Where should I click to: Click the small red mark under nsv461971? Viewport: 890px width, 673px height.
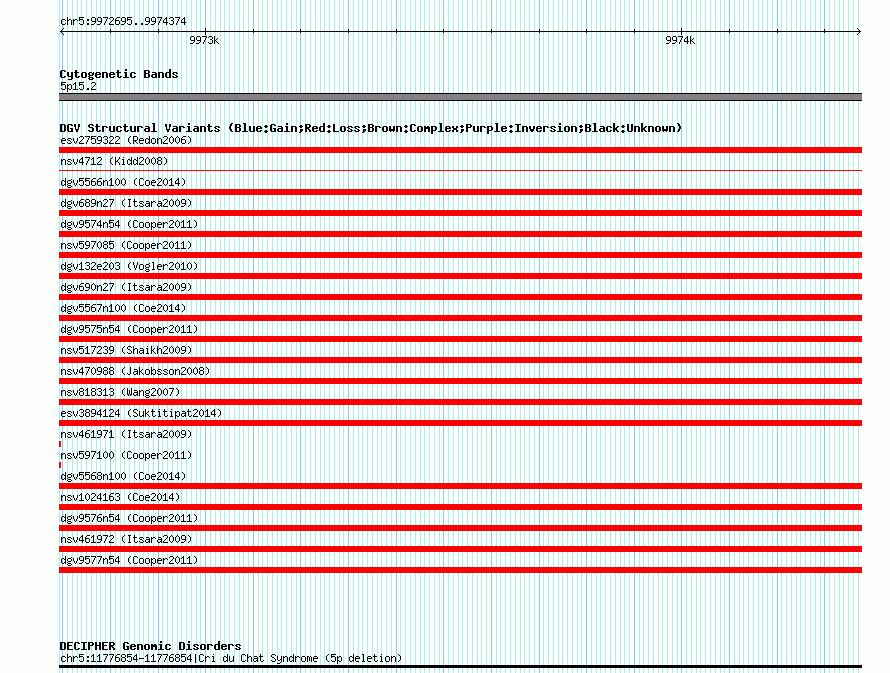coord(60,444)
